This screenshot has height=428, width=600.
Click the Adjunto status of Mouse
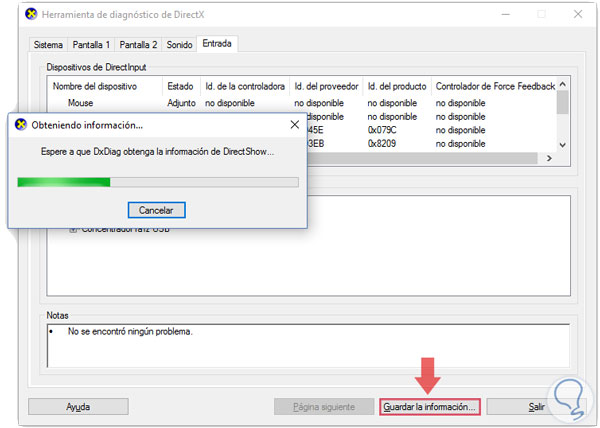181,103
